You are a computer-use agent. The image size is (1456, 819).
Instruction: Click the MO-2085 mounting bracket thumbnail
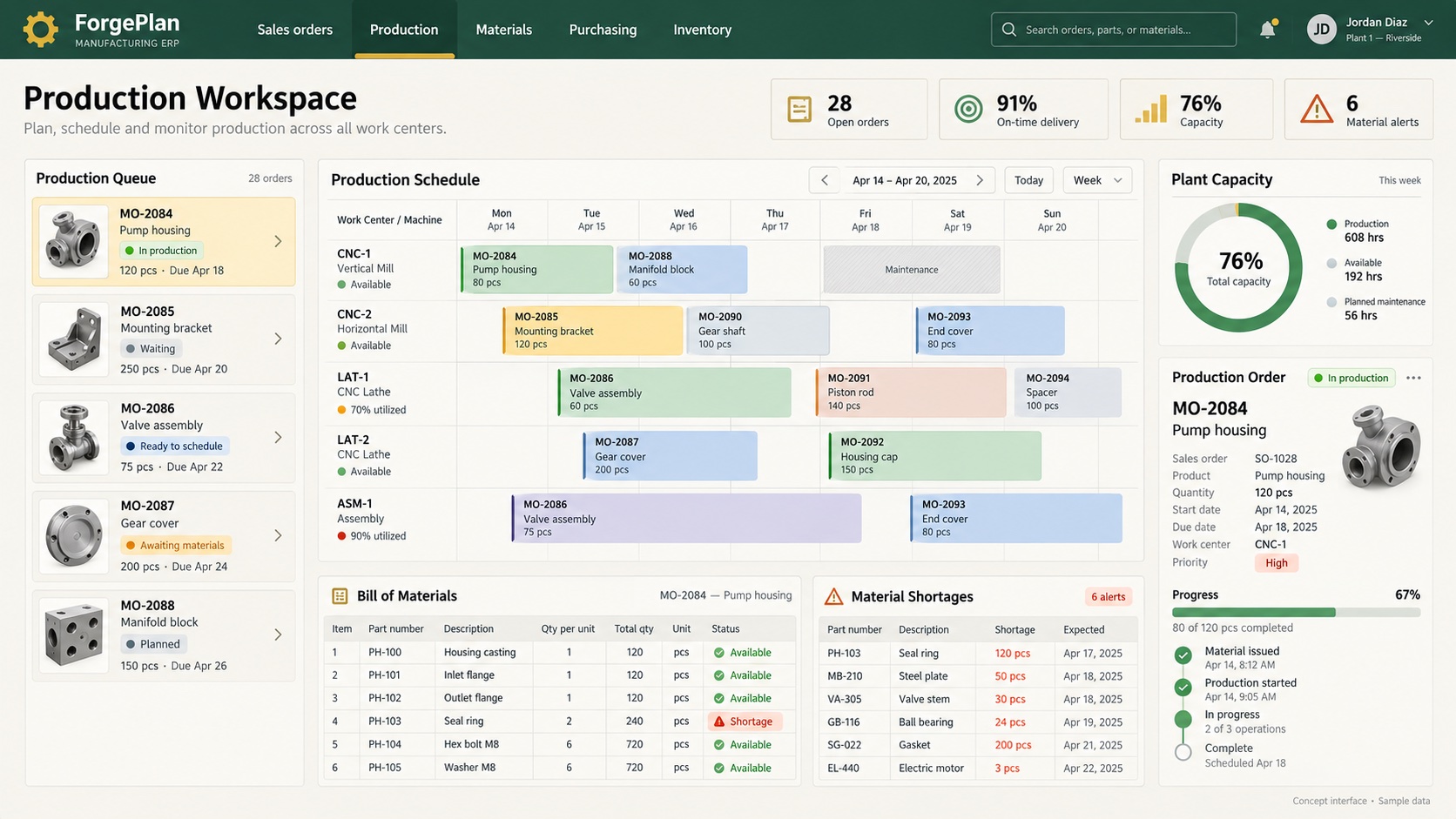coord(75,339)
